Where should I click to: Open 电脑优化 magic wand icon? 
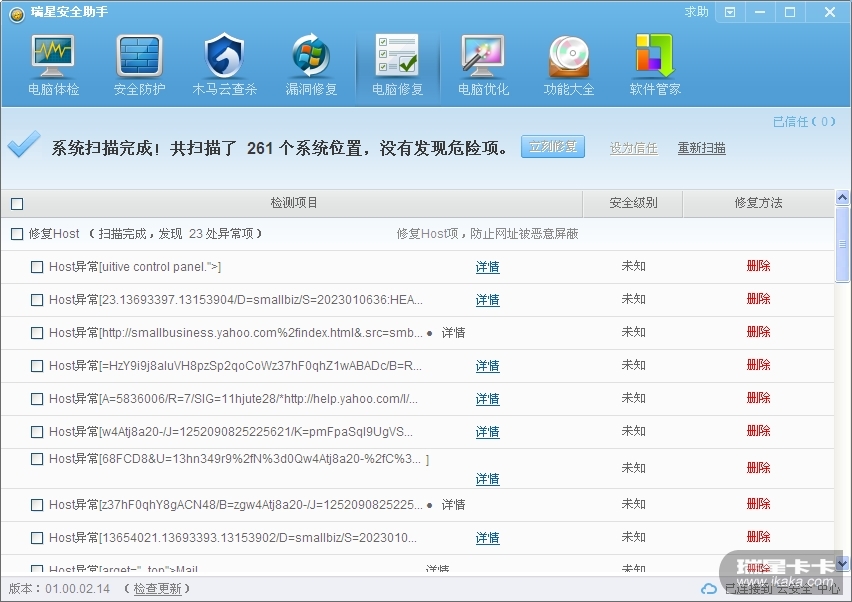[483, 57]
